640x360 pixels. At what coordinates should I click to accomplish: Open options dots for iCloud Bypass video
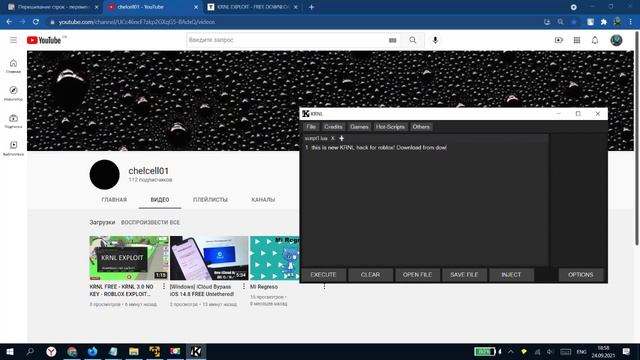point(244,287)
